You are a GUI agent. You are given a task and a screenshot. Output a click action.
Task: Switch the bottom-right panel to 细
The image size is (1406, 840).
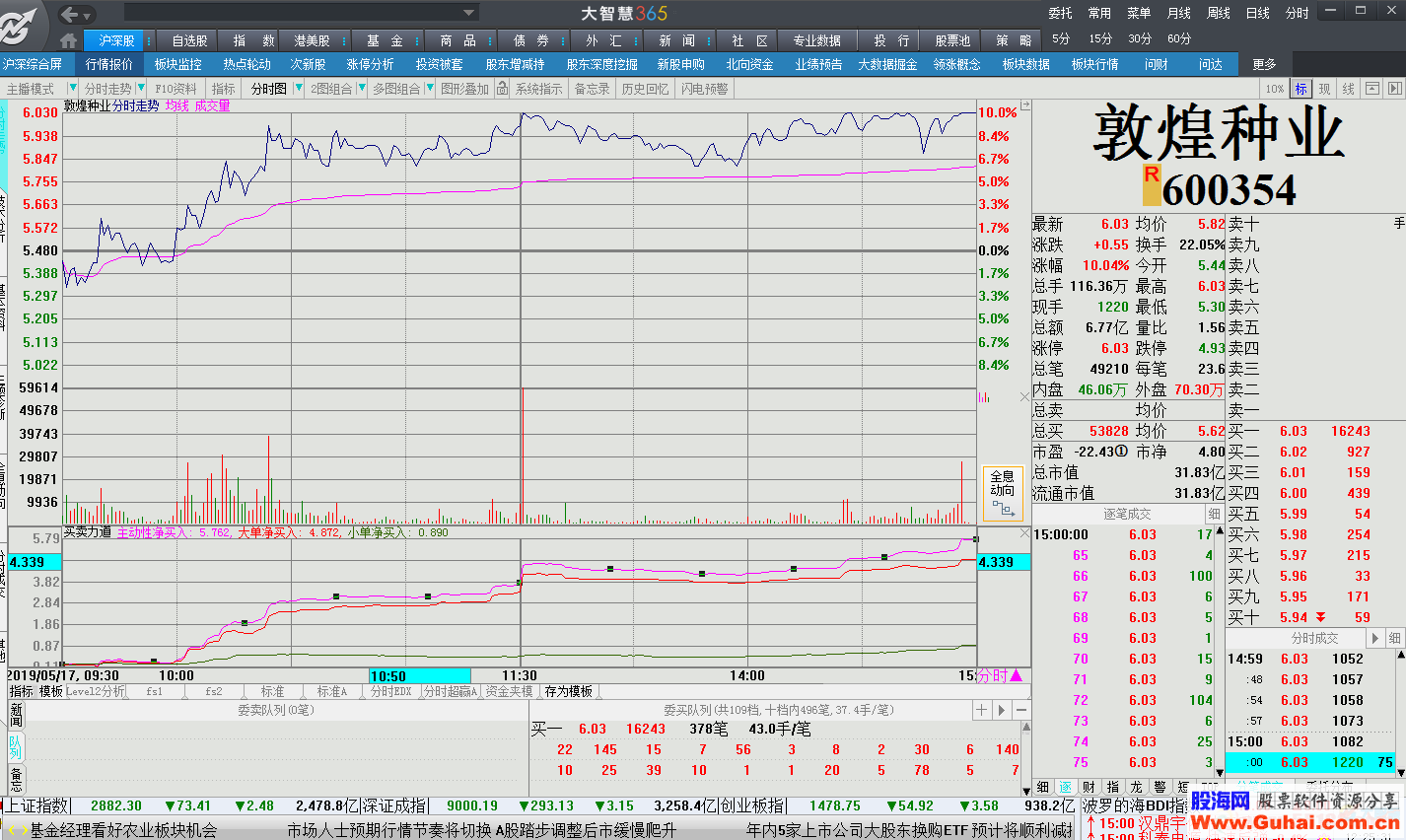coord(1043,787)
